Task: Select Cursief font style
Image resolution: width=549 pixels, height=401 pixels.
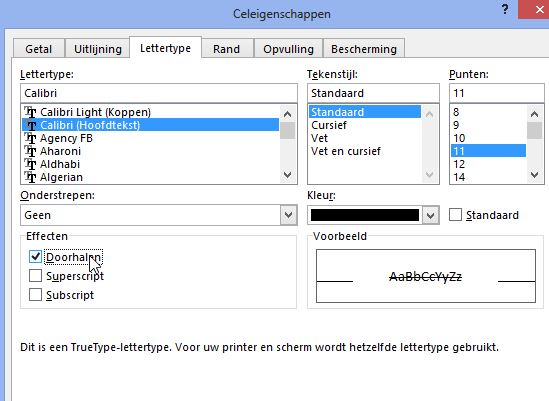Action: coord(365,125)
